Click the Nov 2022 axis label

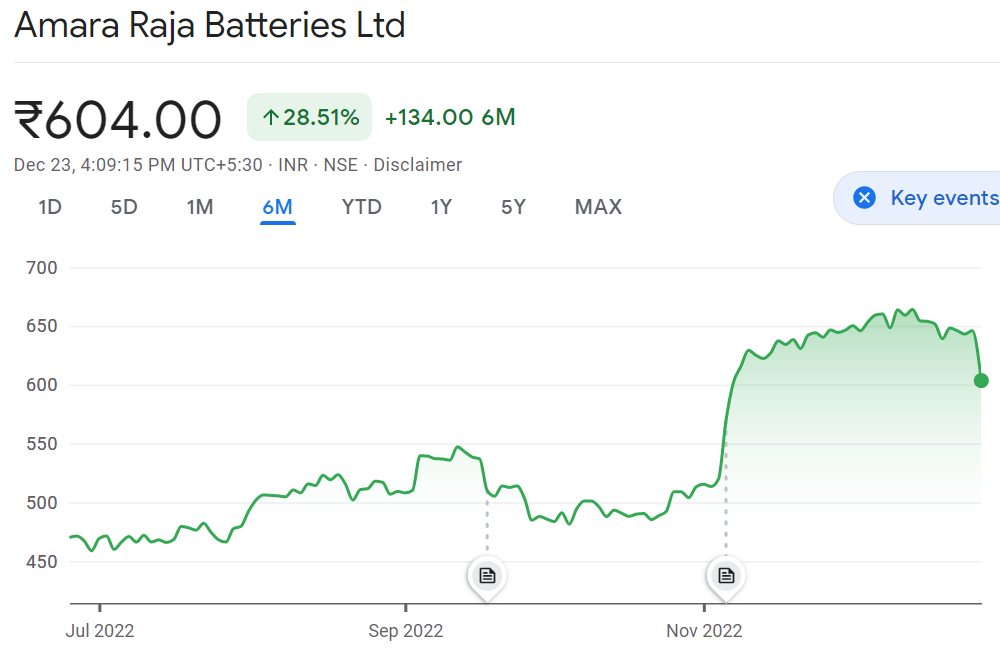[x=704, y=631]
